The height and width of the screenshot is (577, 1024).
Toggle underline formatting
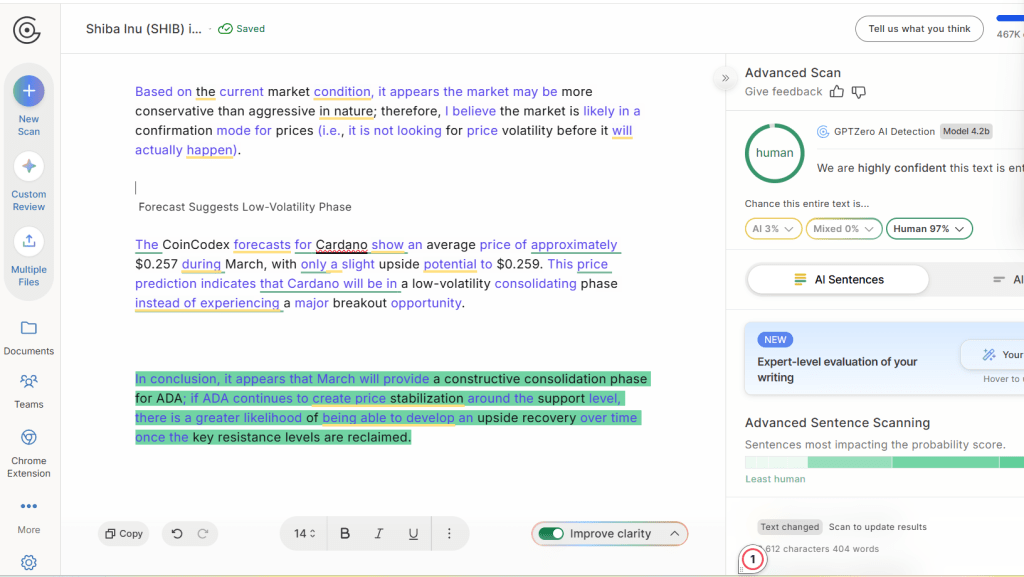tap(413, 534)
